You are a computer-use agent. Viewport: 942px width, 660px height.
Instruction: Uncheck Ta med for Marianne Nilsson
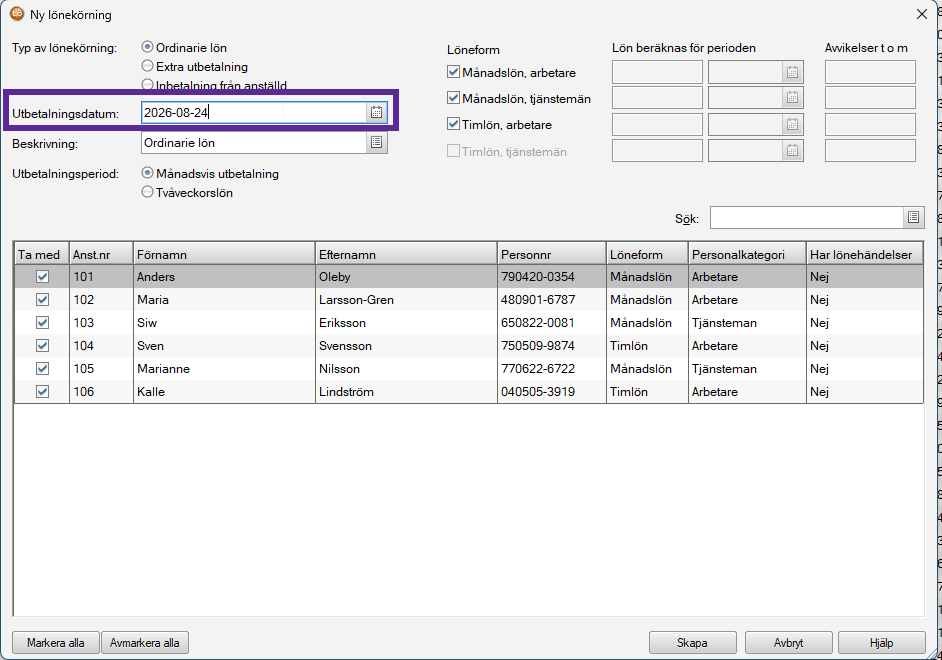pos(42,369)
